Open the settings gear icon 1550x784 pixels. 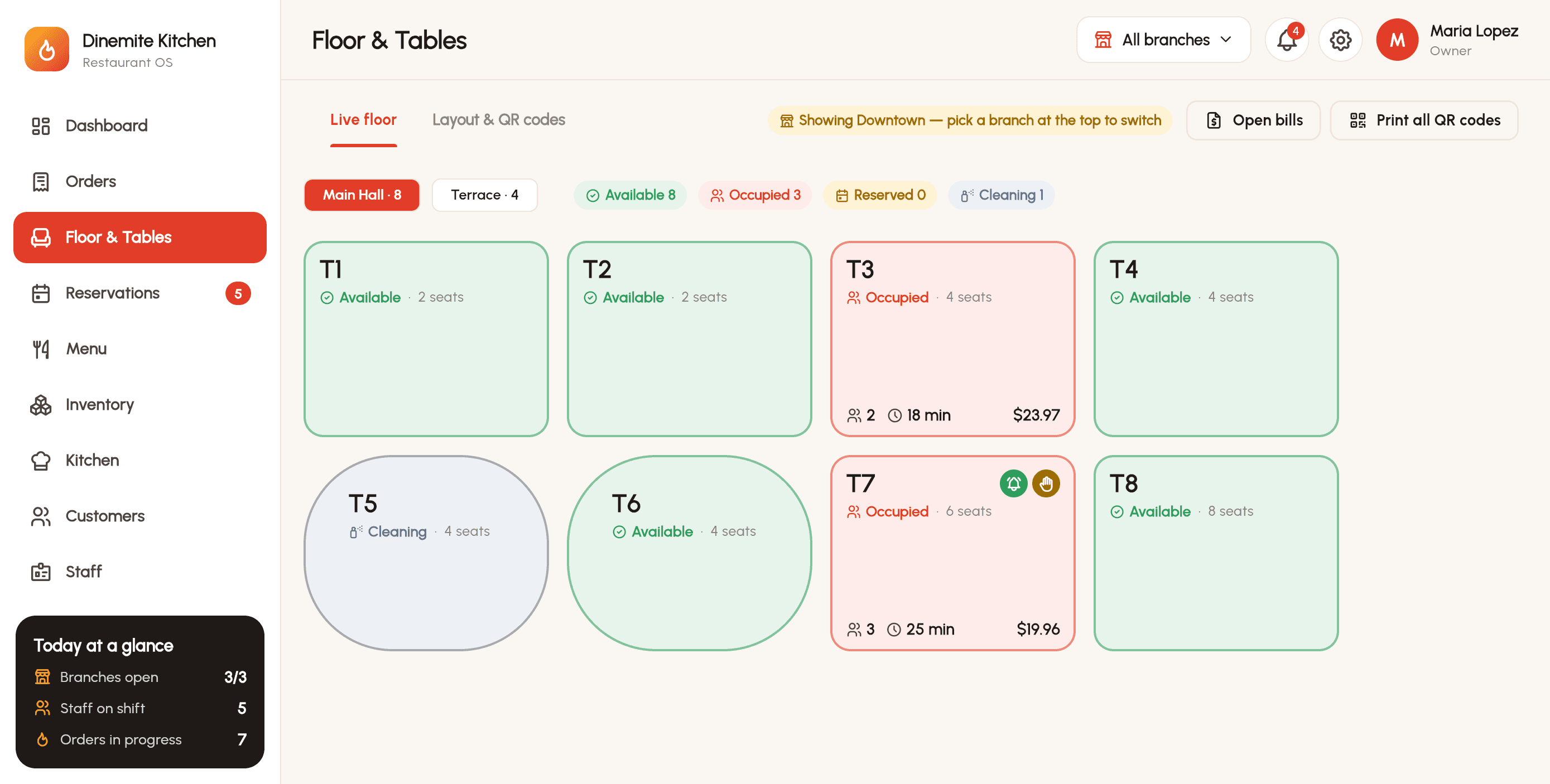pyautogui.click(x=1340, y=40)
